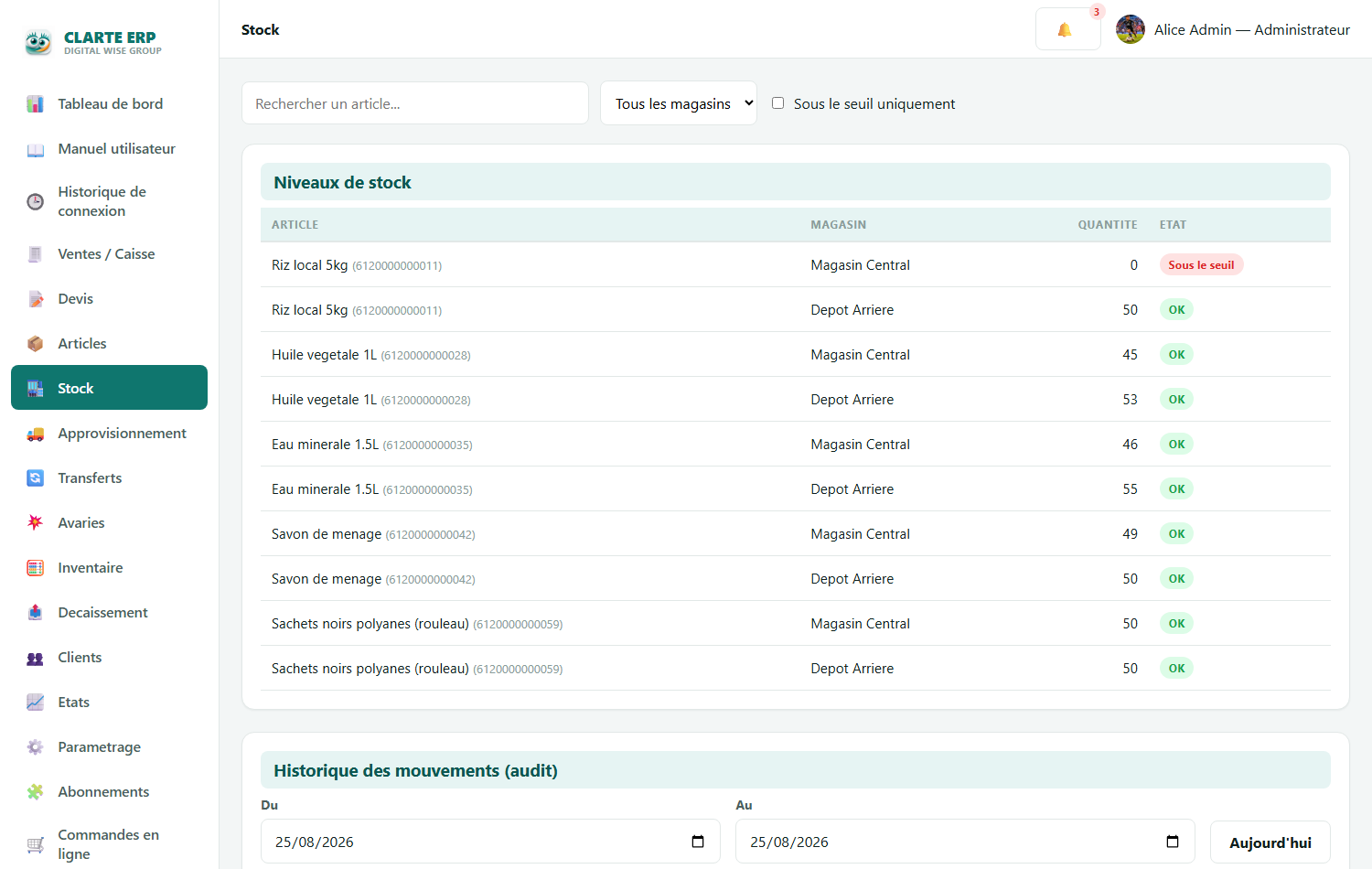The image size is (1372, 869).
Task: Click the Niveaux de stock heading
Action: 342,183
